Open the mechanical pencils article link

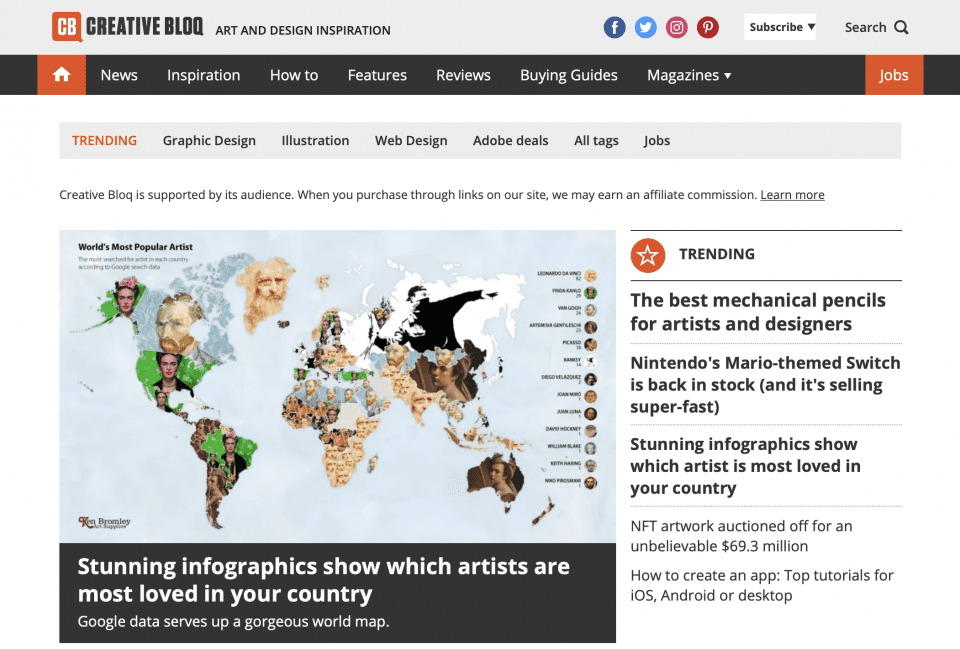pyautogui.click(x=757, y=312)
